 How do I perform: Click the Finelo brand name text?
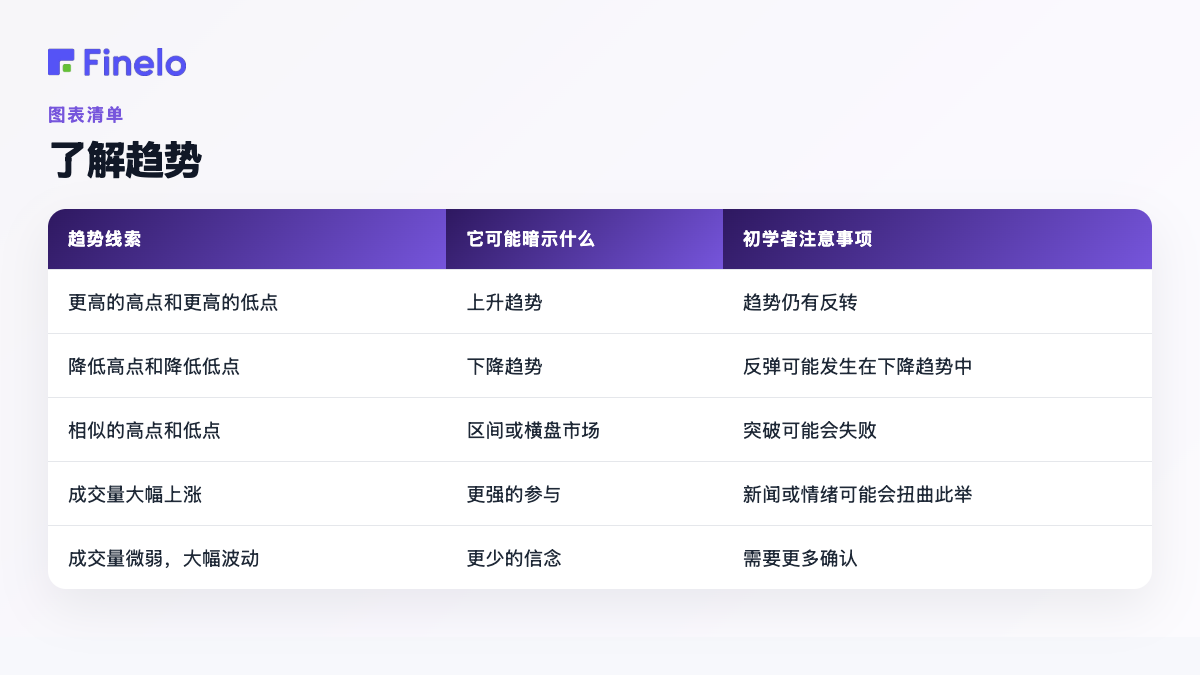[x=135, y=62]
